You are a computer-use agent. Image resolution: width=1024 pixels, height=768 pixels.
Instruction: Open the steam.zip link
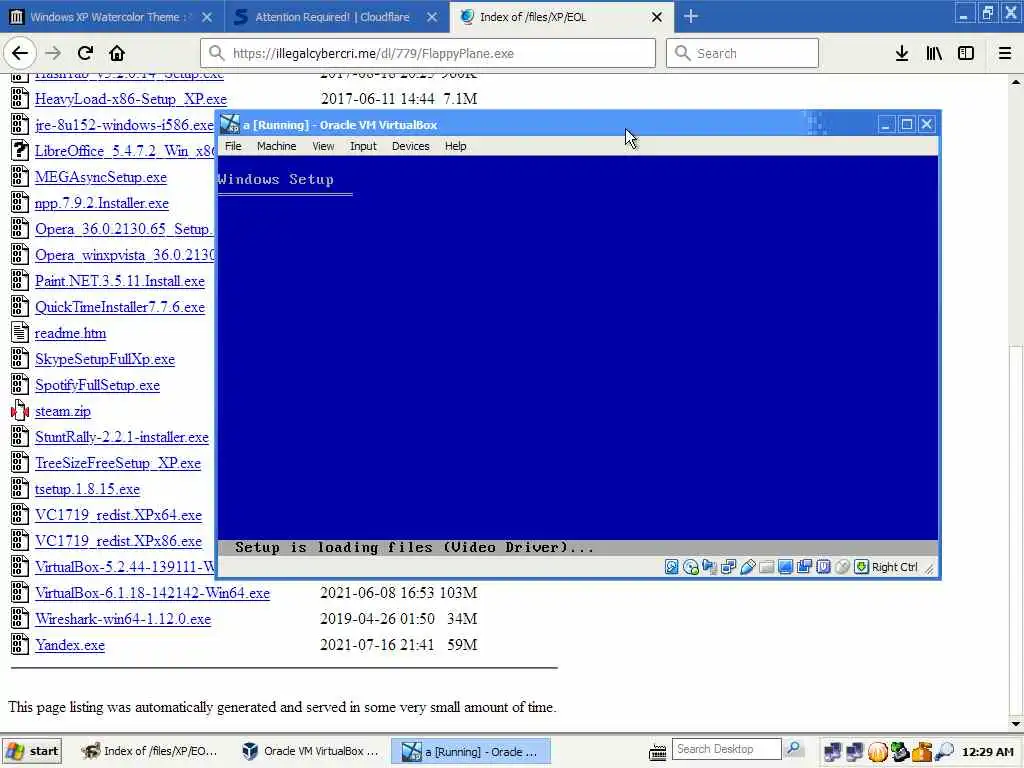[x=63, y=411]
